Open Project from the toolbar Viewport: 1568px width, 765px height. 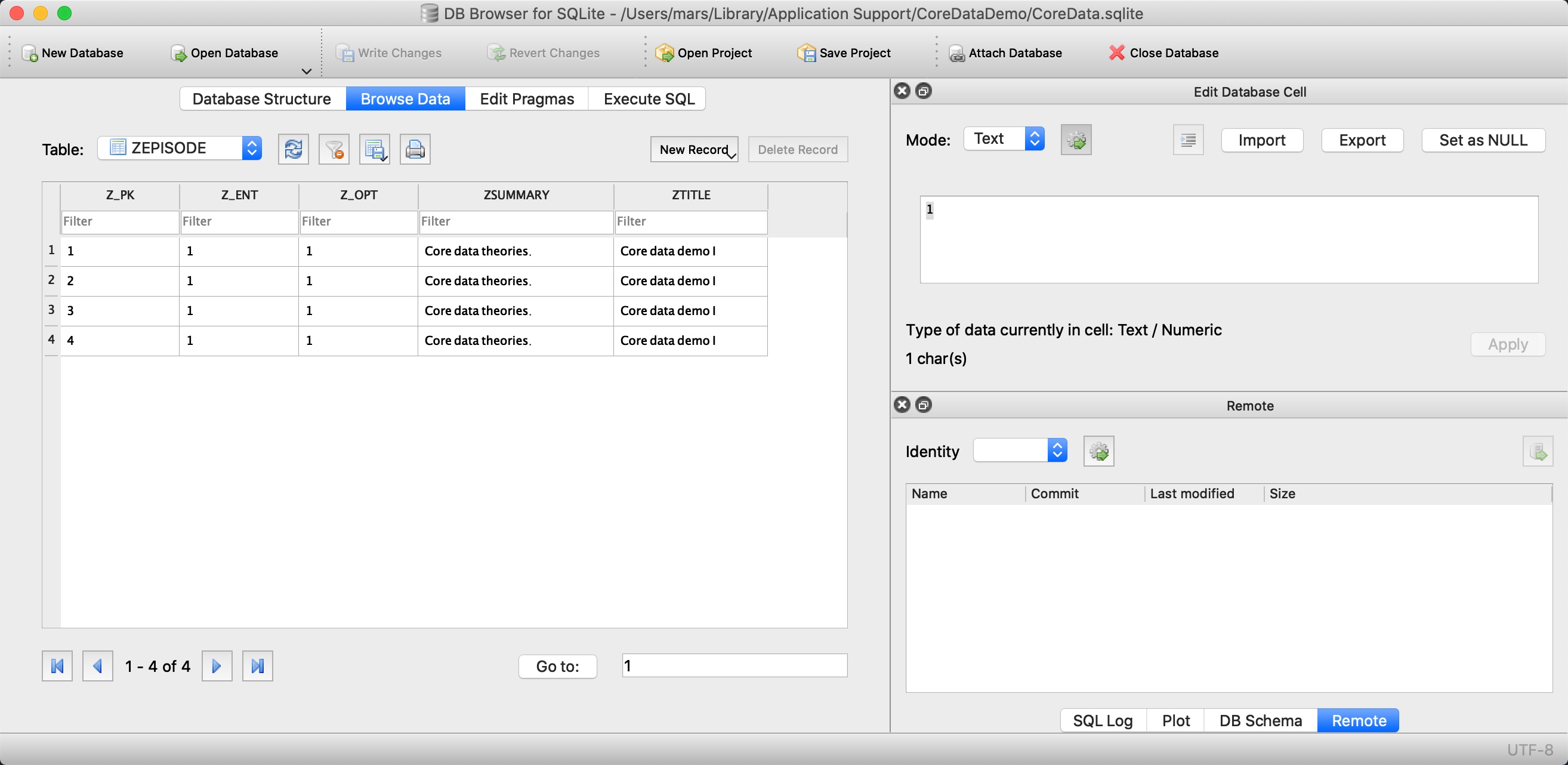703,53
